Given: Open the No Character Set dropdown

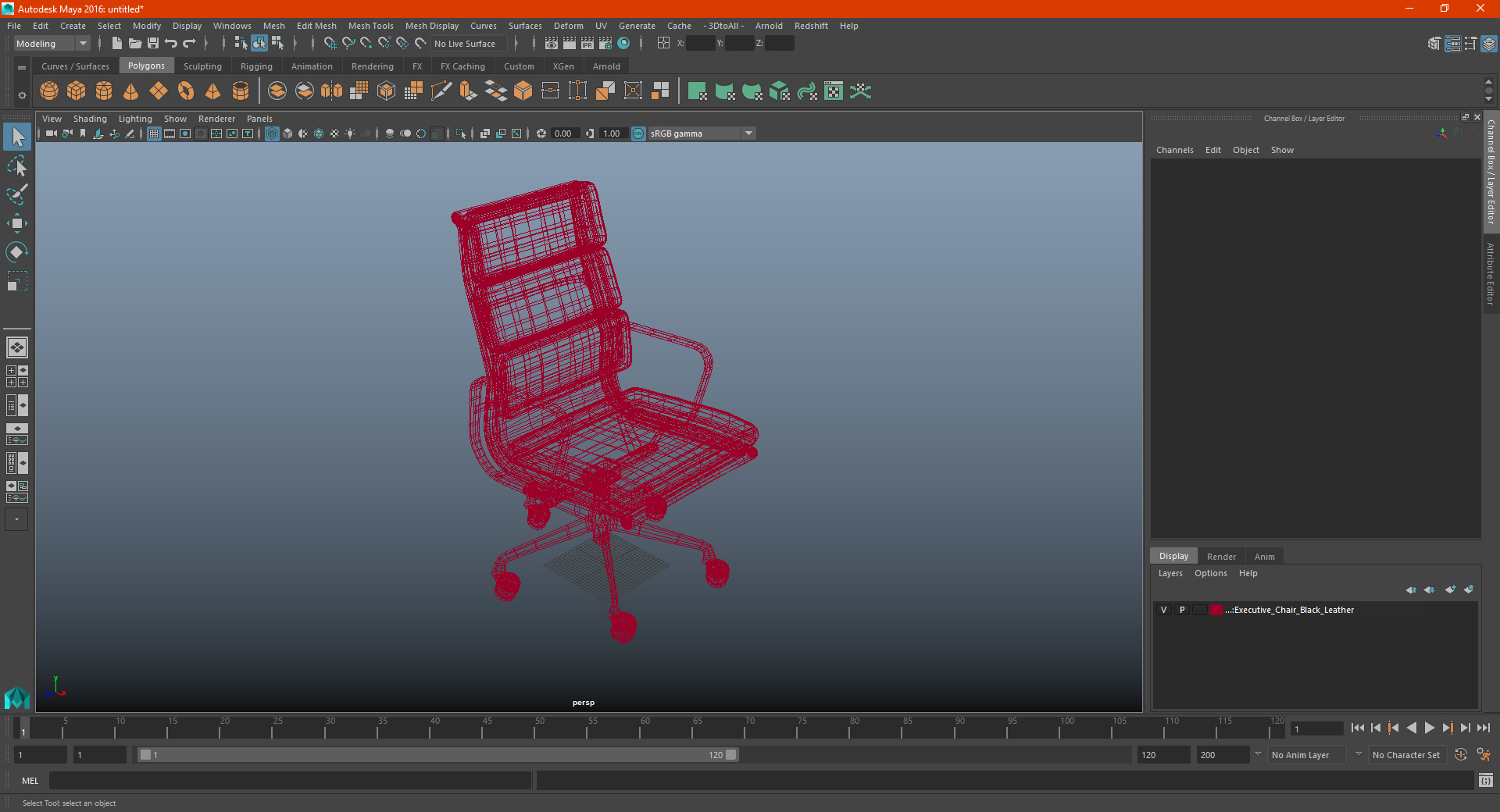Looking at the screenshot, I should pyautogui.click(x=1409, y=755).
